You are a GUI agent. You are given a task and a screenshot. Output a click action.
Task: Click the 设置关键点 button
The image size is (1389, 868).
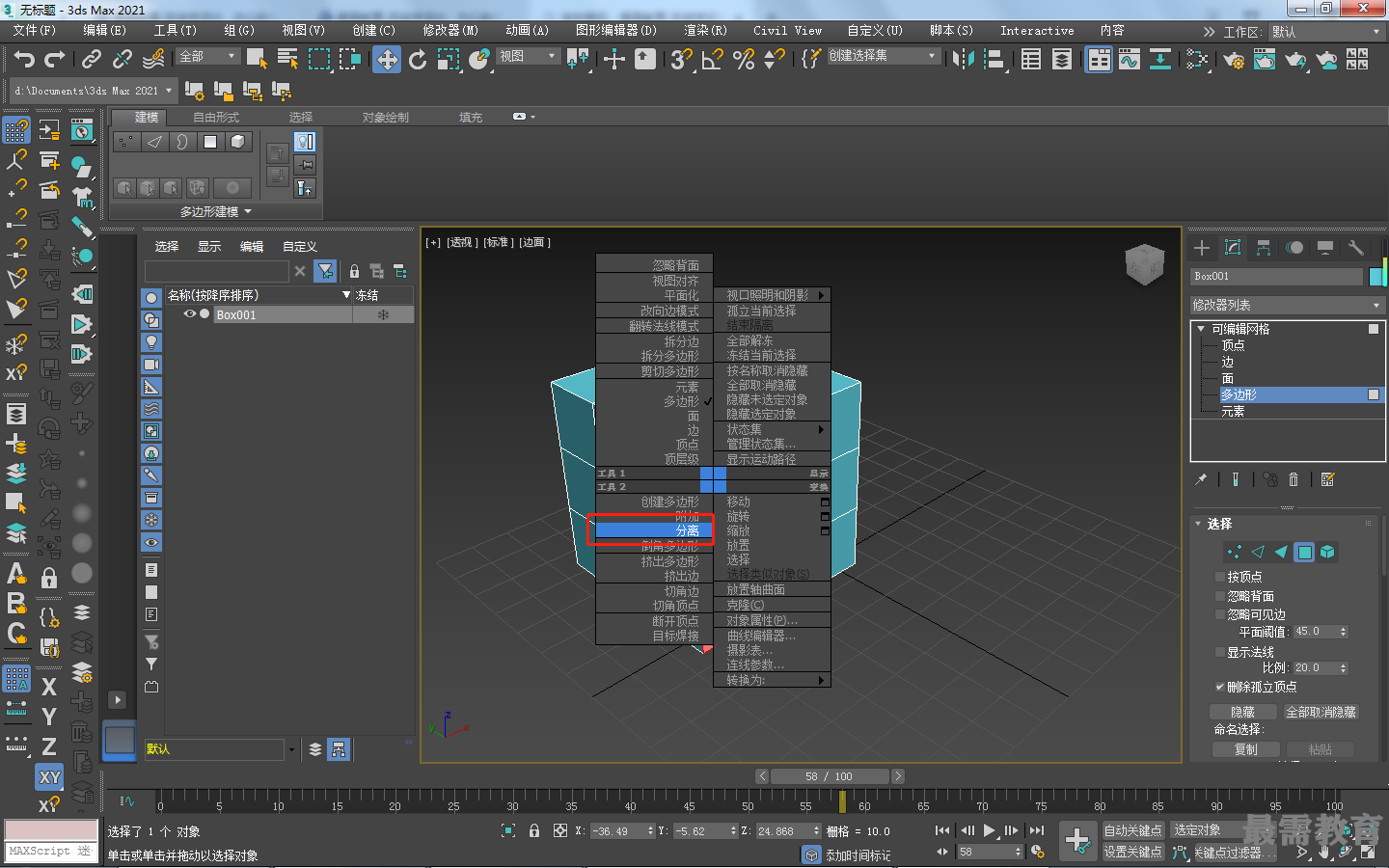[1133, 852]
